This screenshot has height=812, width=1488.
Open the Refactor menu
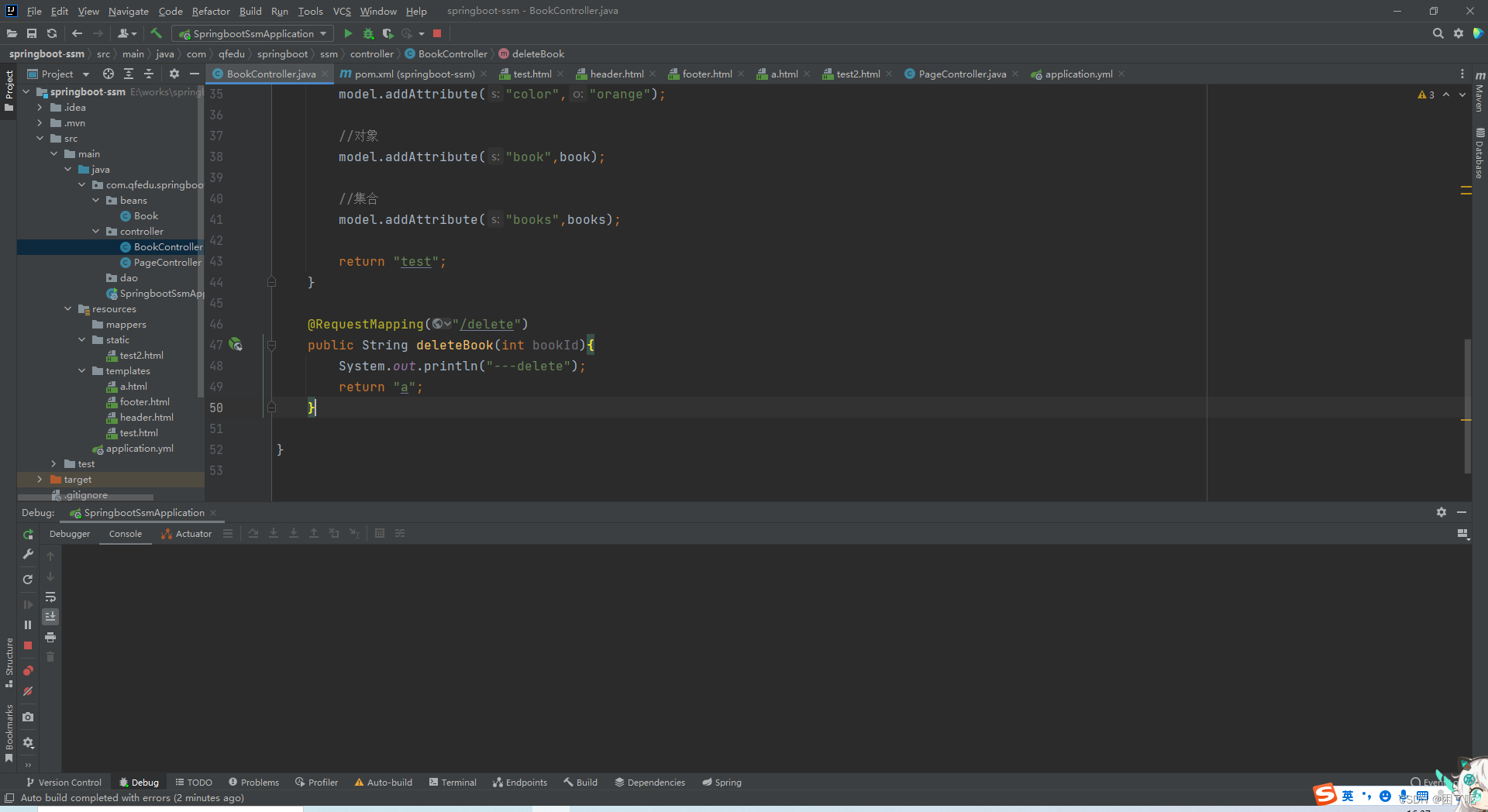(211, 11)
